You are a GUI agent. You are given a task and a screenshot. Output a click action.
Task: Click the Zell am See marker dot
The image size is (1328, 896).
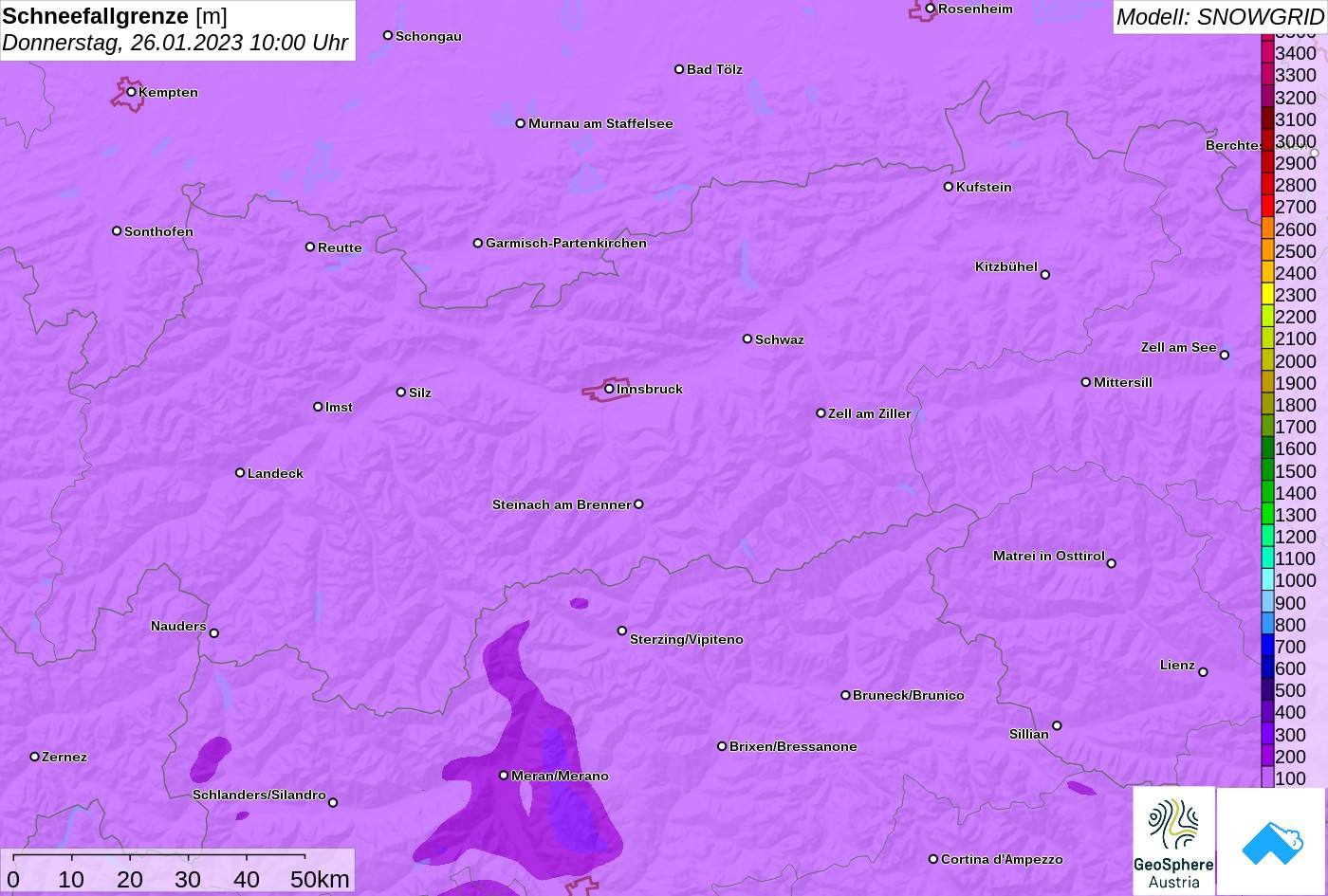(x=1225, y=356)
